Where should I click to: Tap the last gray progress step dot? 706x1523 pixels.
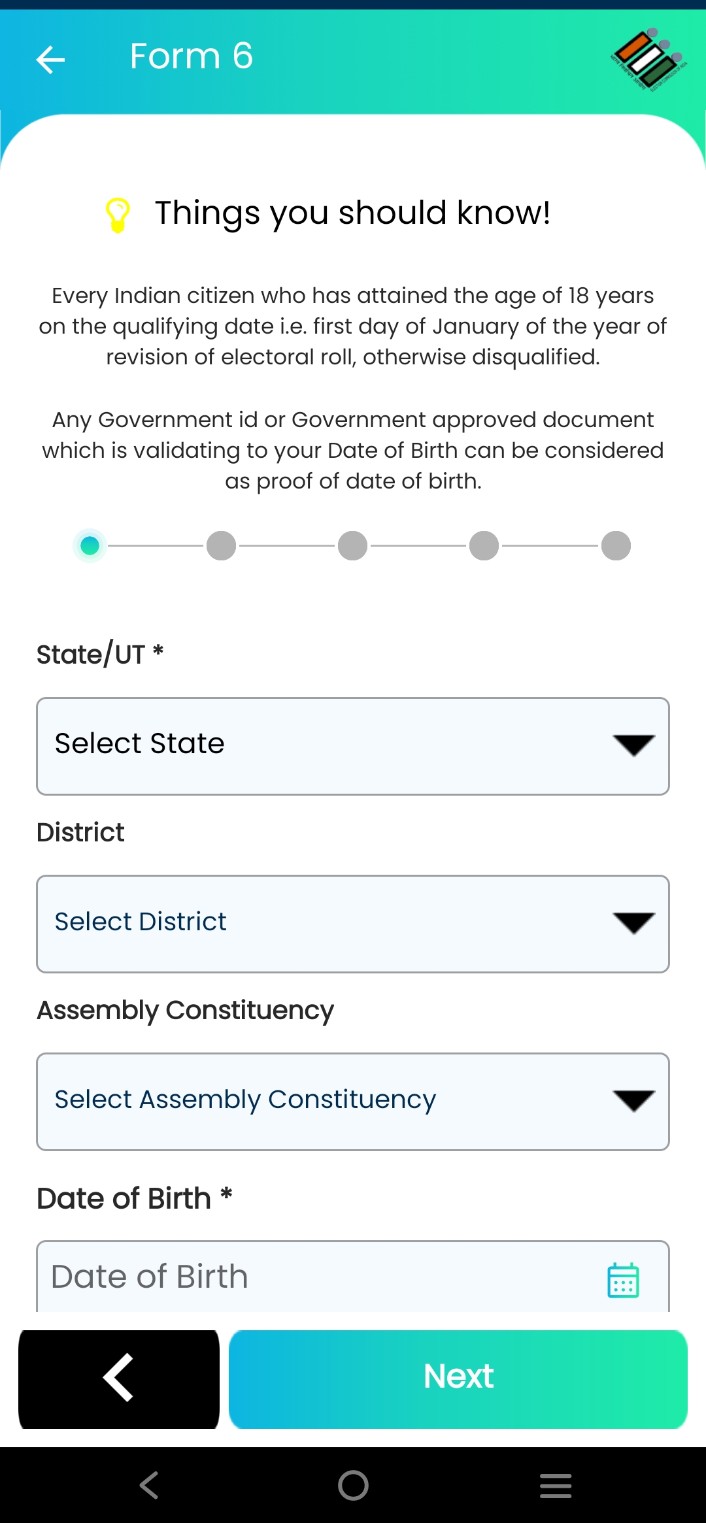(x=615, y=545)
